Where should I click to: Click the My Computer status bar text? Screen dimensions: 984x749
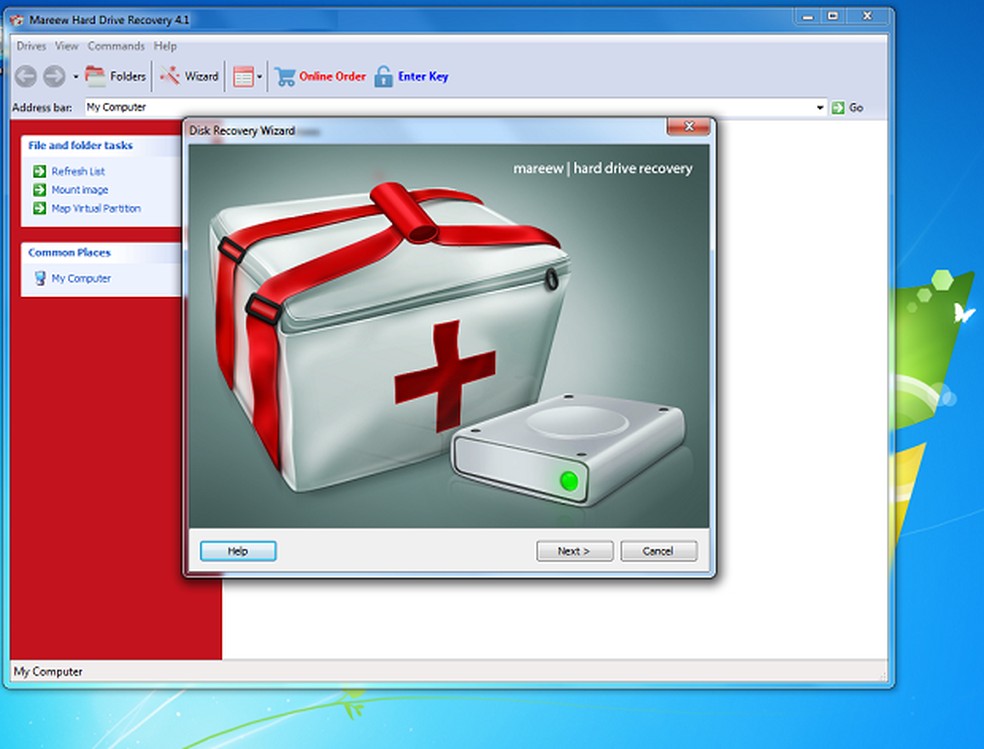[x=48, y=671]
